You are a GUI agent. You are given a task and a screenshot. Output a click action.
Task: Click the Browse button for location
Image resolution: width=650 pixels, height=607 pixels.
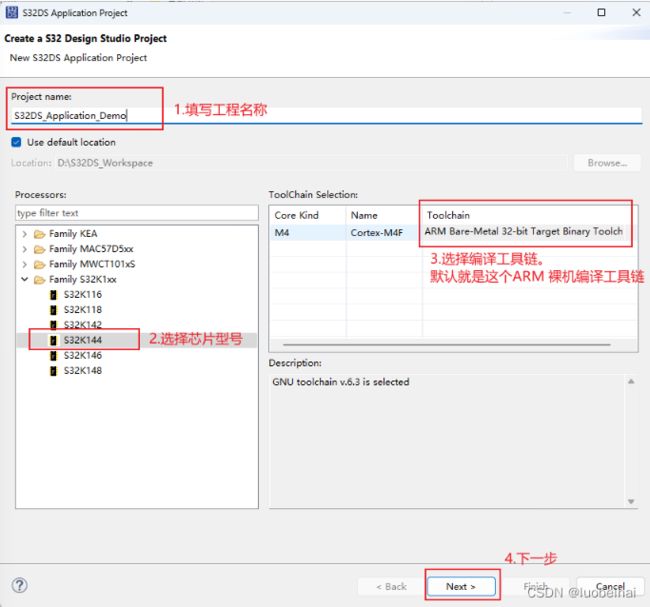(x=607, y=163)
